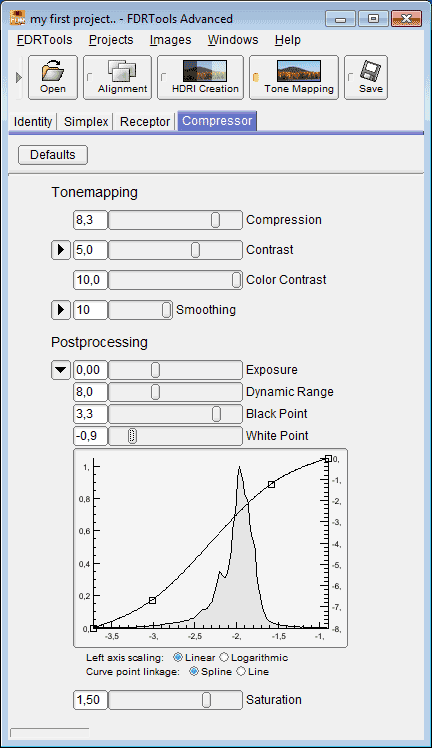Select top-right curve control point in graph

(x=328, y=458)
